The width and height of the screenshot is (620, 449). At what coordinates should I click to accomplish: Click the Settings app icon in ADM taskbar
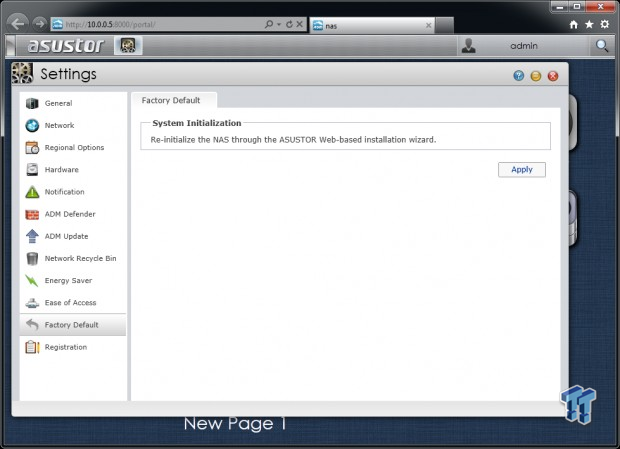pyautogui.click(x=128, y=45)
